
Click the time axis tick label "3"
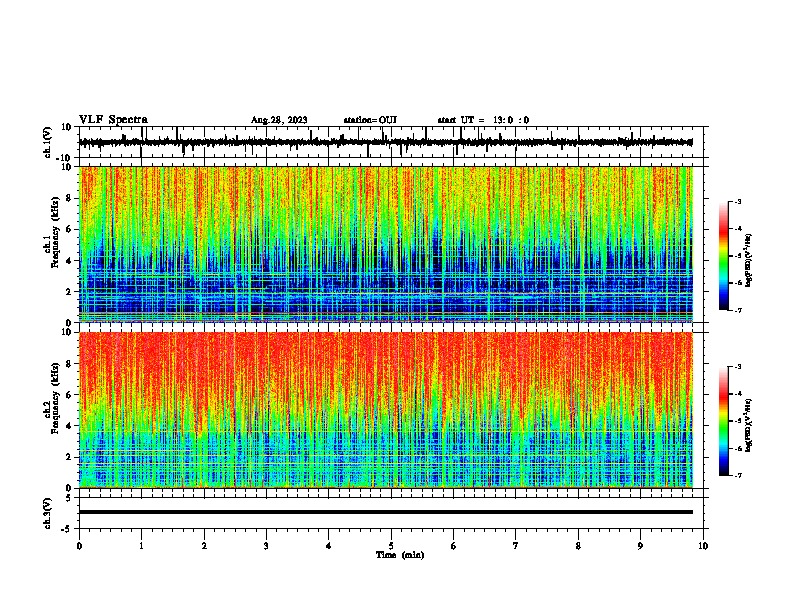[266, 546]
